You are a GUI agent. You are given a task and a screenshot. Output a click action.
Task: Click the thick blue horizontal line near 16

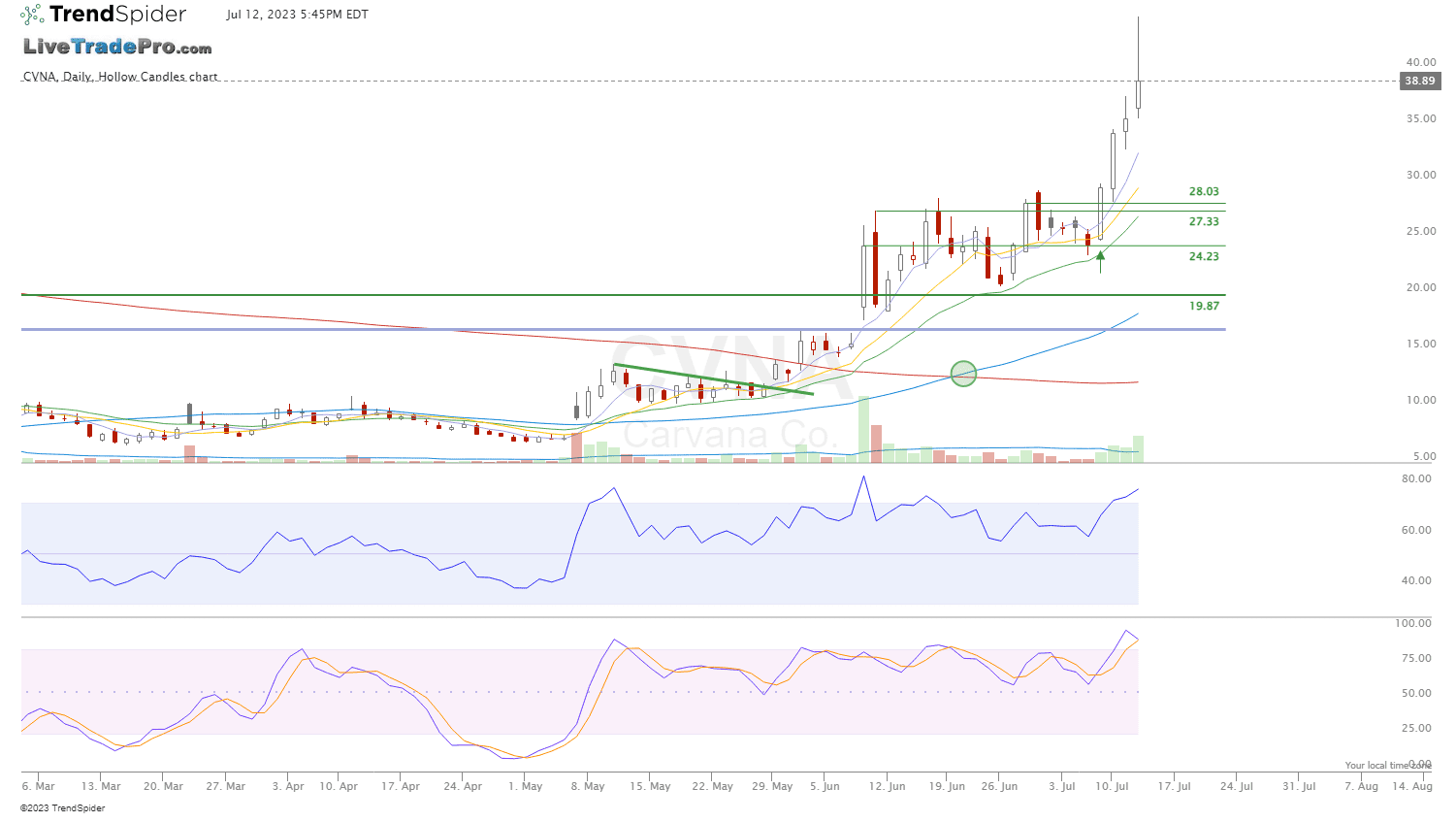pos(621,330)
